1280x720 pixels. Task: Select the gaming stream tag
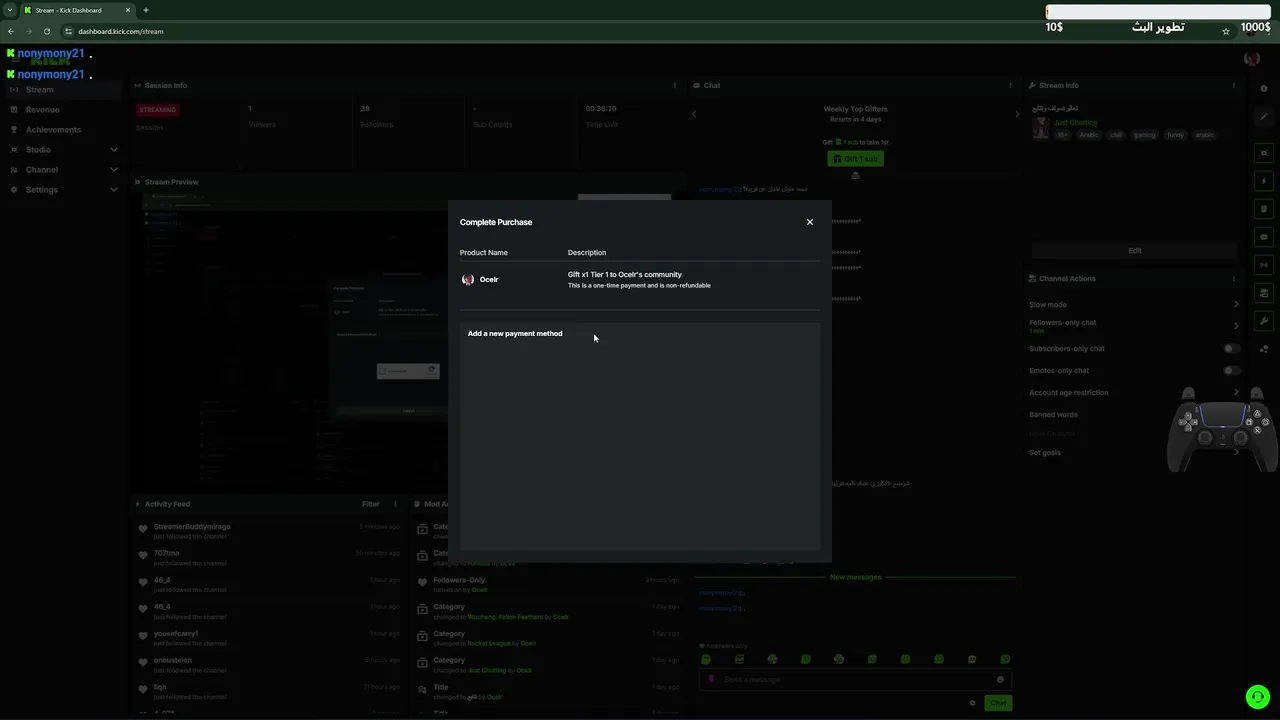click(1144, 135)
